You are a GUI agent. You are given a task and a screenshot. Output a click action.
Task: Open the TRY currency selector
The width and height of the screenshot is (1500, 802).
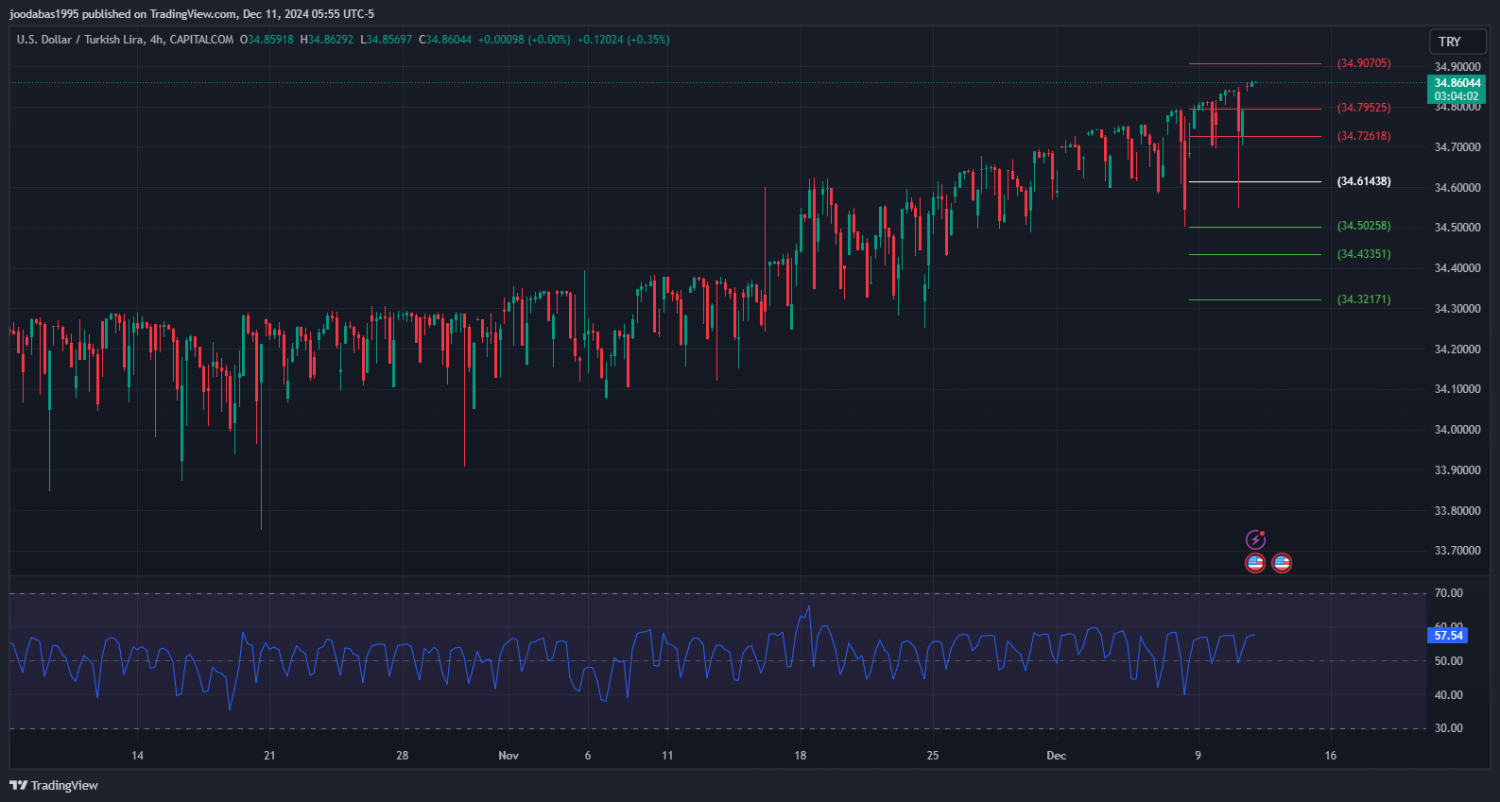(x=1449, y=41)
